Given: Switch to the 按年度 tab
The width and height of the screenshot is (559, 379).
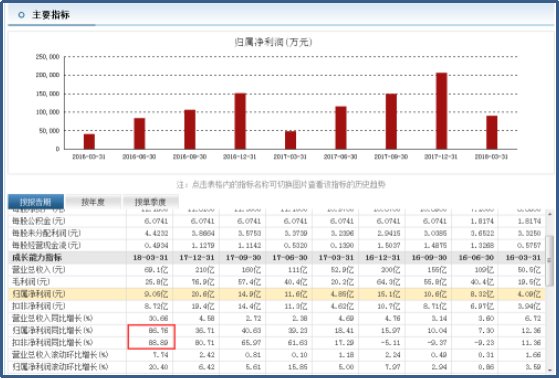Looking at the screenshot, I should pos(93,202).
